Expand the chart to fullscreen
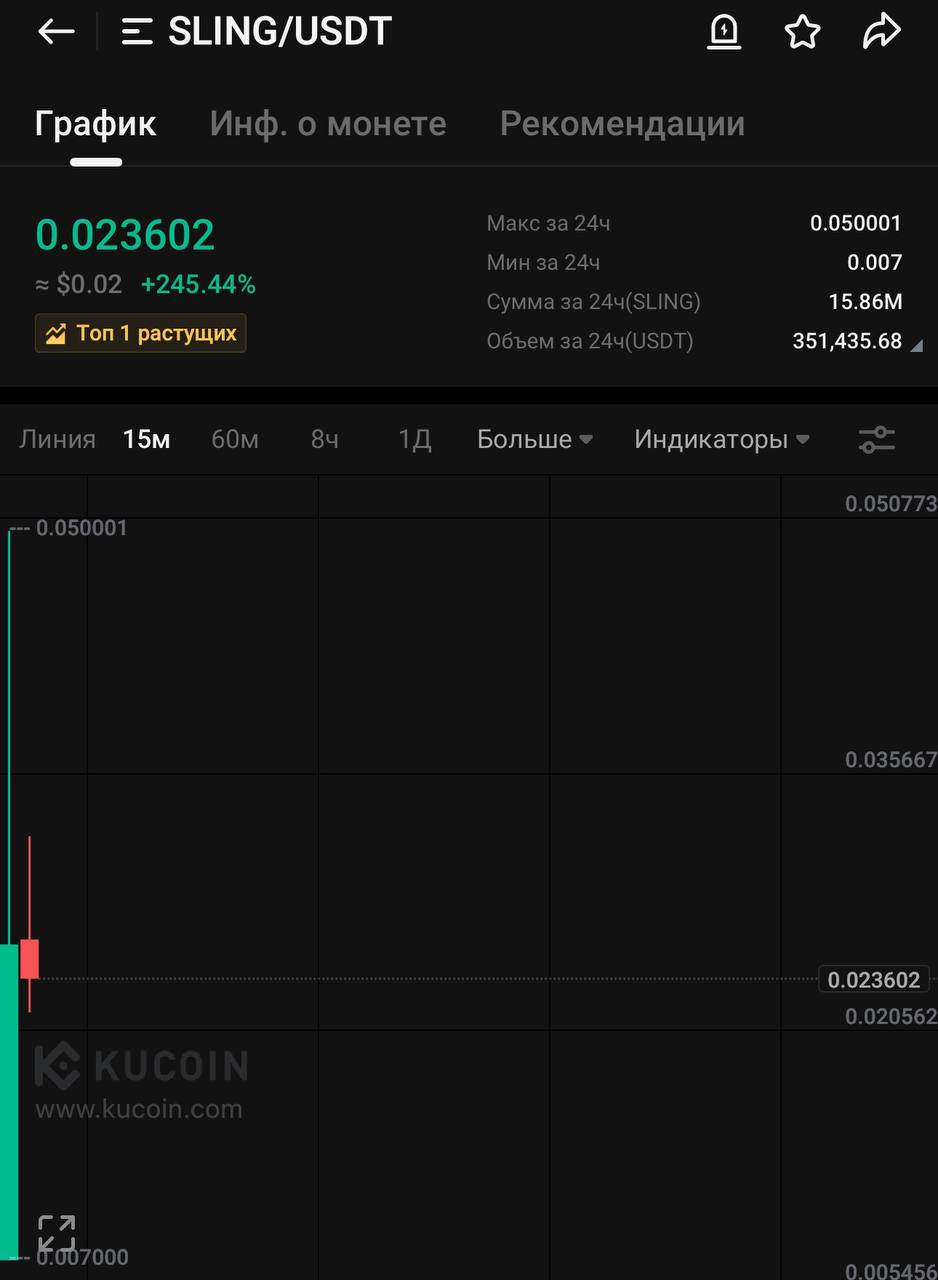This screenshot has height=1280, width=938. point(57,1234)
